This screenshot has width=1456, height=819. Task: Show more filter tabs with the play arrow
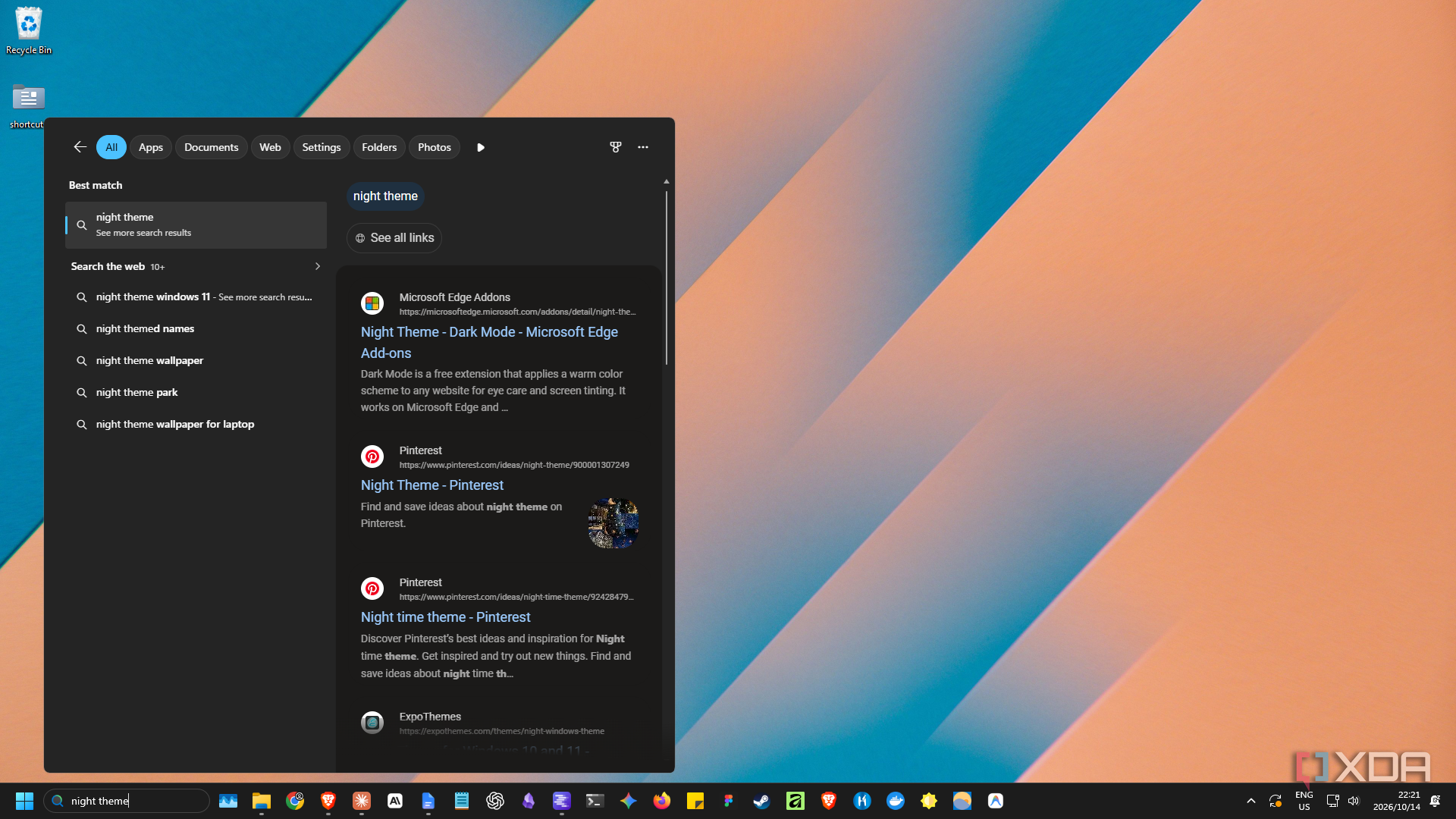coord(481,147)
